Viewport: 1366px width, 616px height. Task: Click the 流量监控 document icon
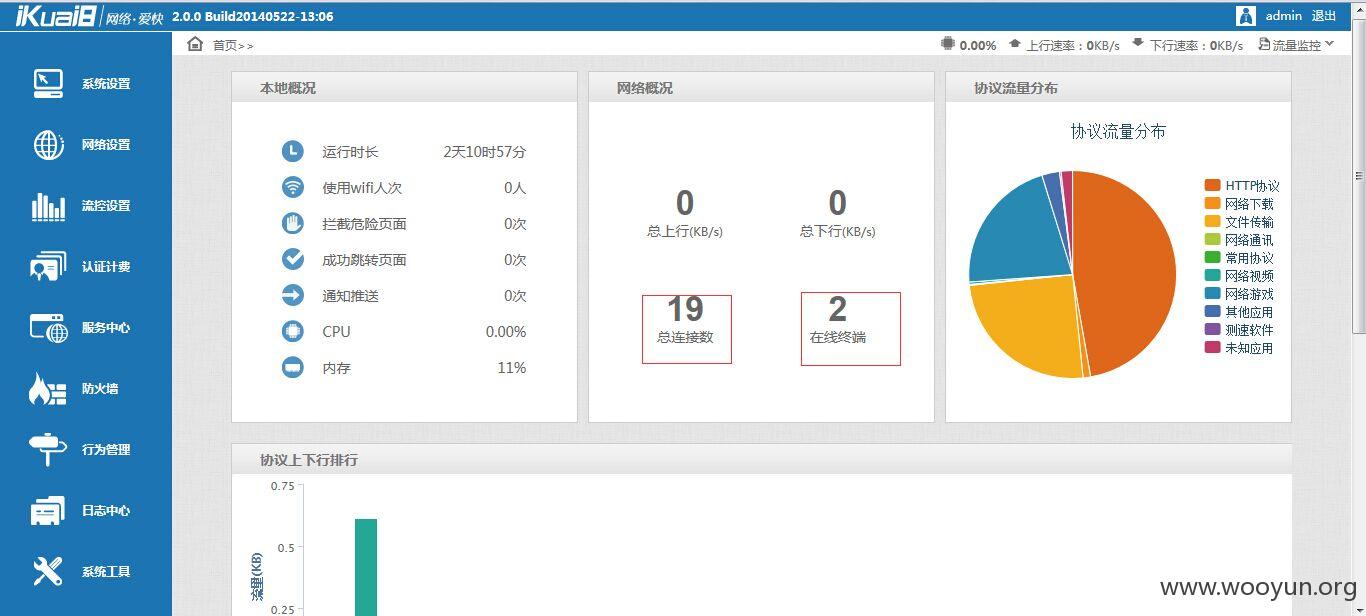[x=1264, y=44]
